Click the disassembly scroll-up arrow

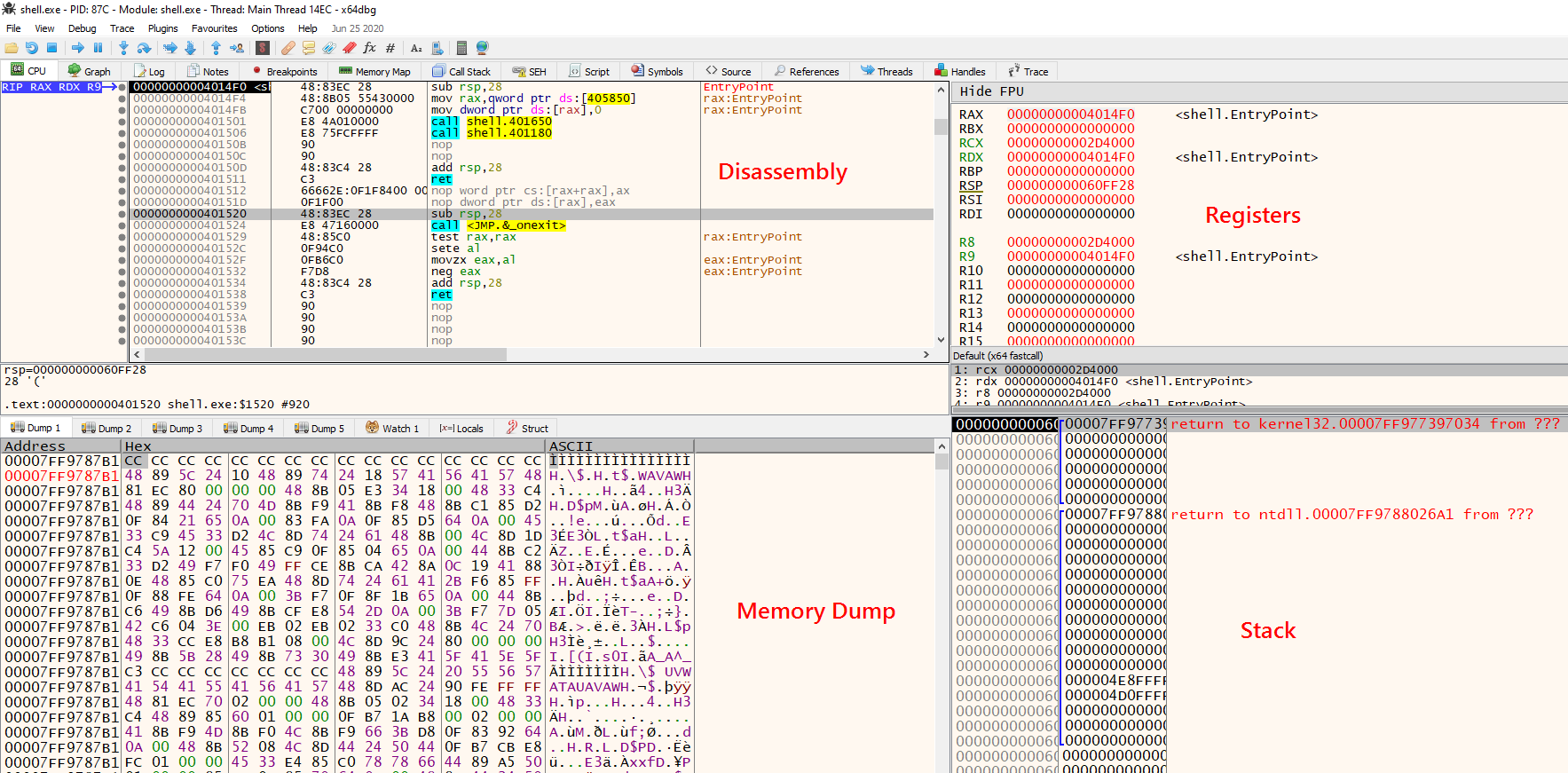[x=941, y=90]
